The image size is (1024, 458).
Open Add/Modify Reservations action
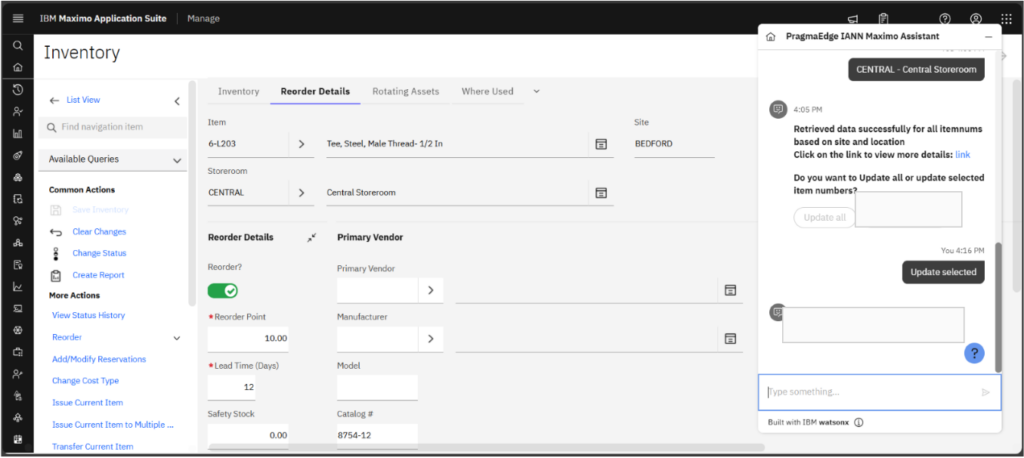tap(99, 359)
